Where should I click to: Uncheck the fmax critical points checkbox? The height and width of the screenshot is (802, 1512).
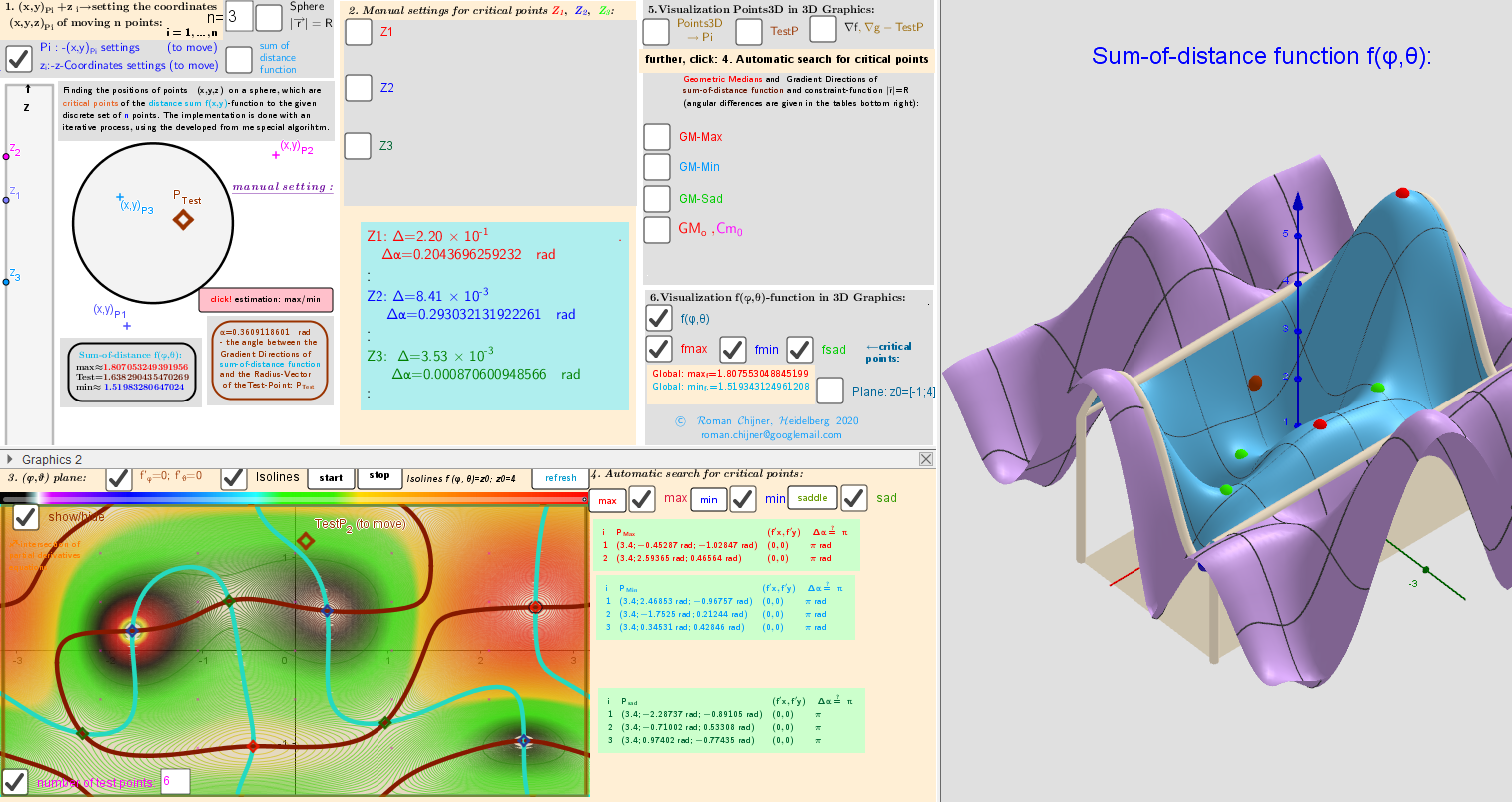click(x=659, y=349)
